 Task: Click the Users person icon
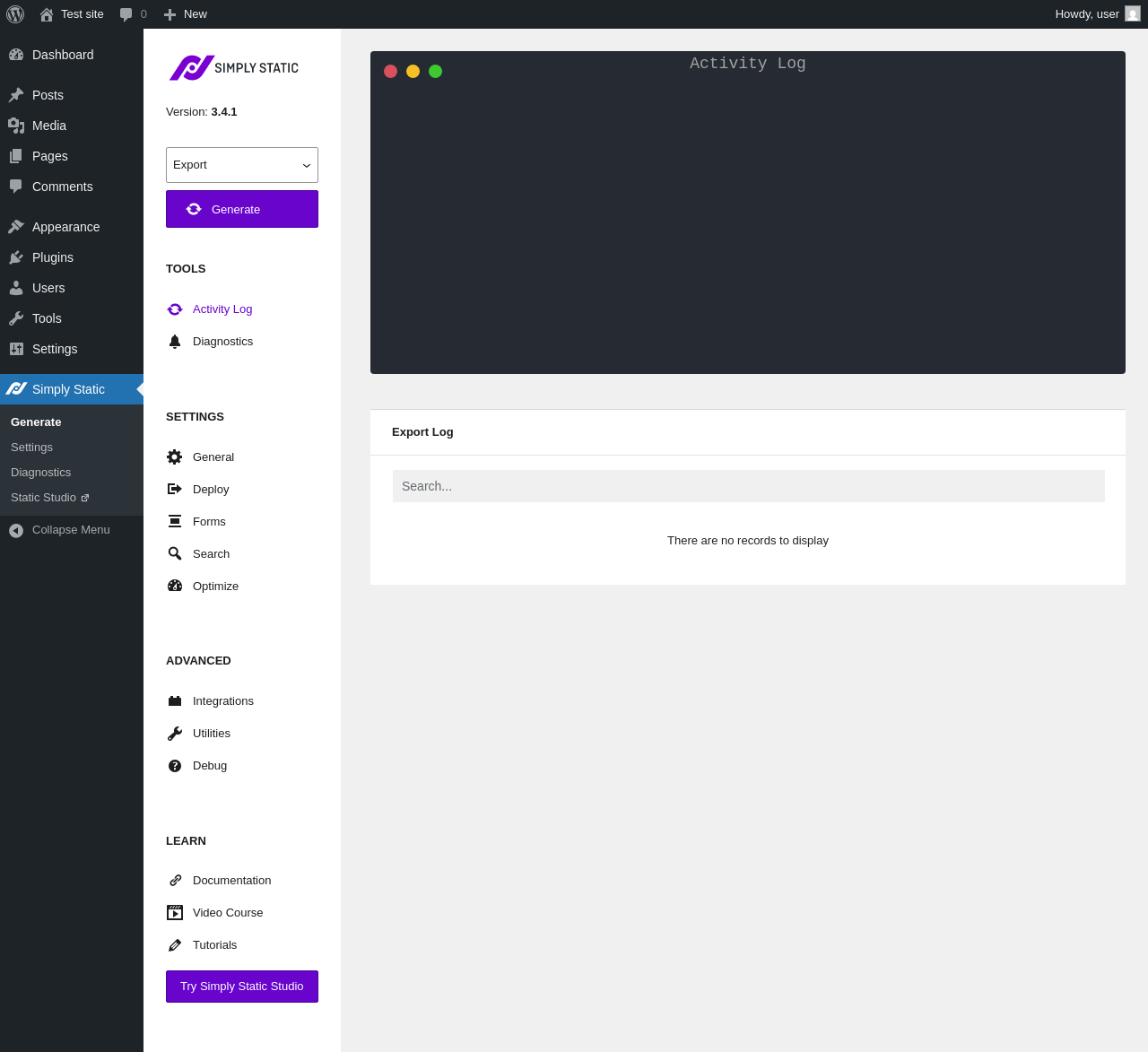[16, 288]
